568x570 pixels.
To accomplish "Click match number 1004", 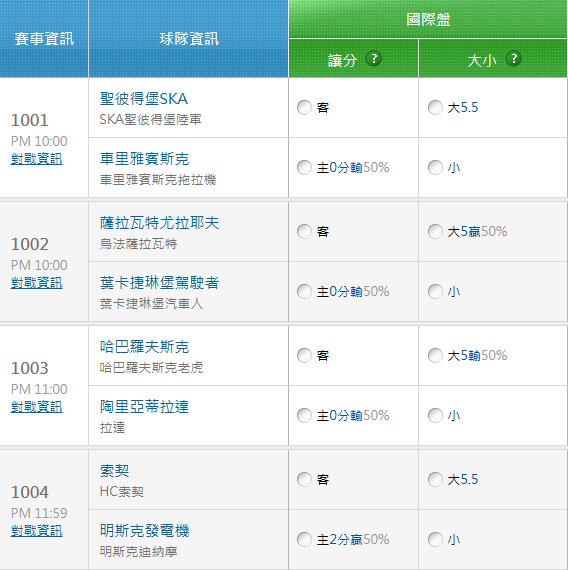I will [29, 492].
